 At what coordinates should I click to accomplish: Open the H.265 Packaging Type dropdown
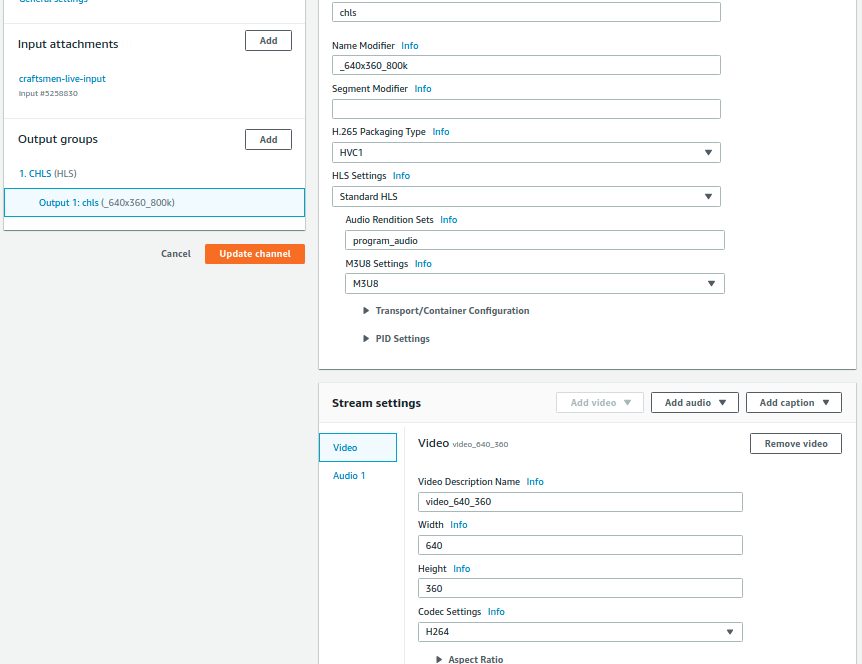pos(526,153)
